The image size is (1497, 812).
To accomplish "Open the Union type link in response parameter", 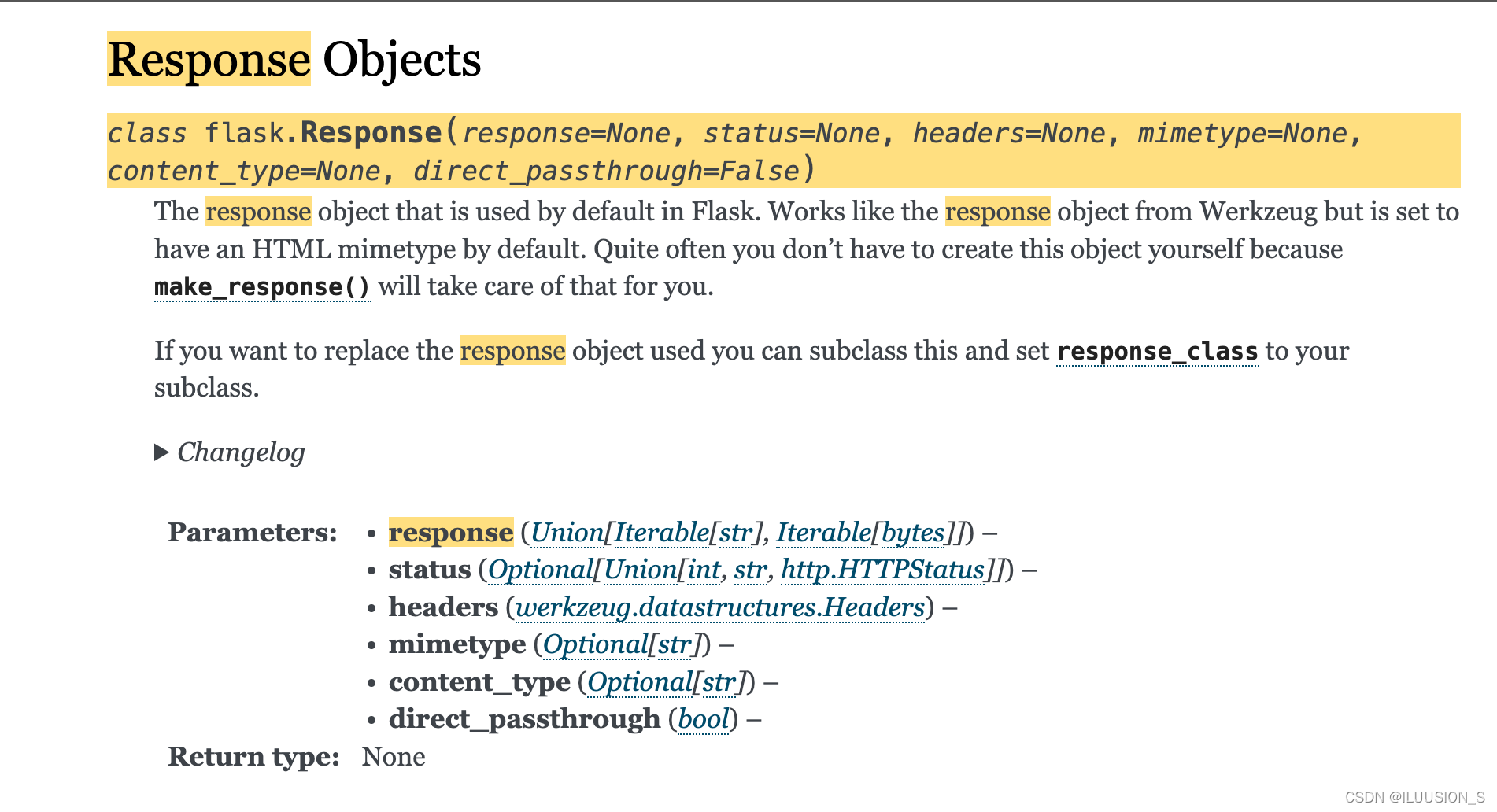I will [567, 533].
